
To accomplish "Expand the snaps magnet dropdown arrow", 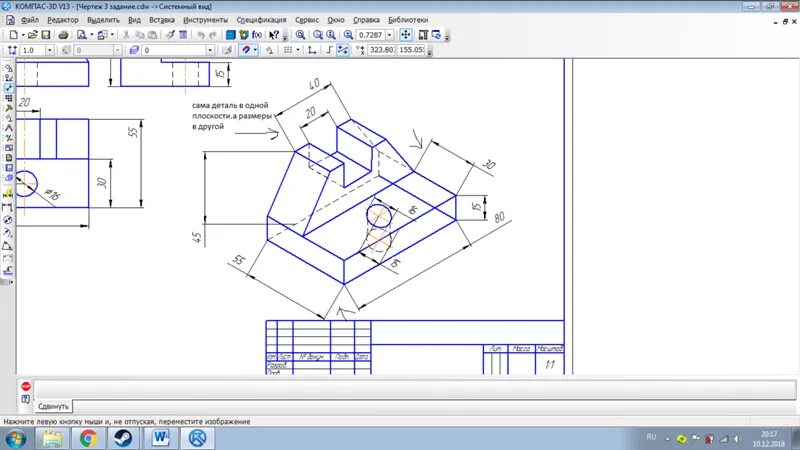I will 255,50.
